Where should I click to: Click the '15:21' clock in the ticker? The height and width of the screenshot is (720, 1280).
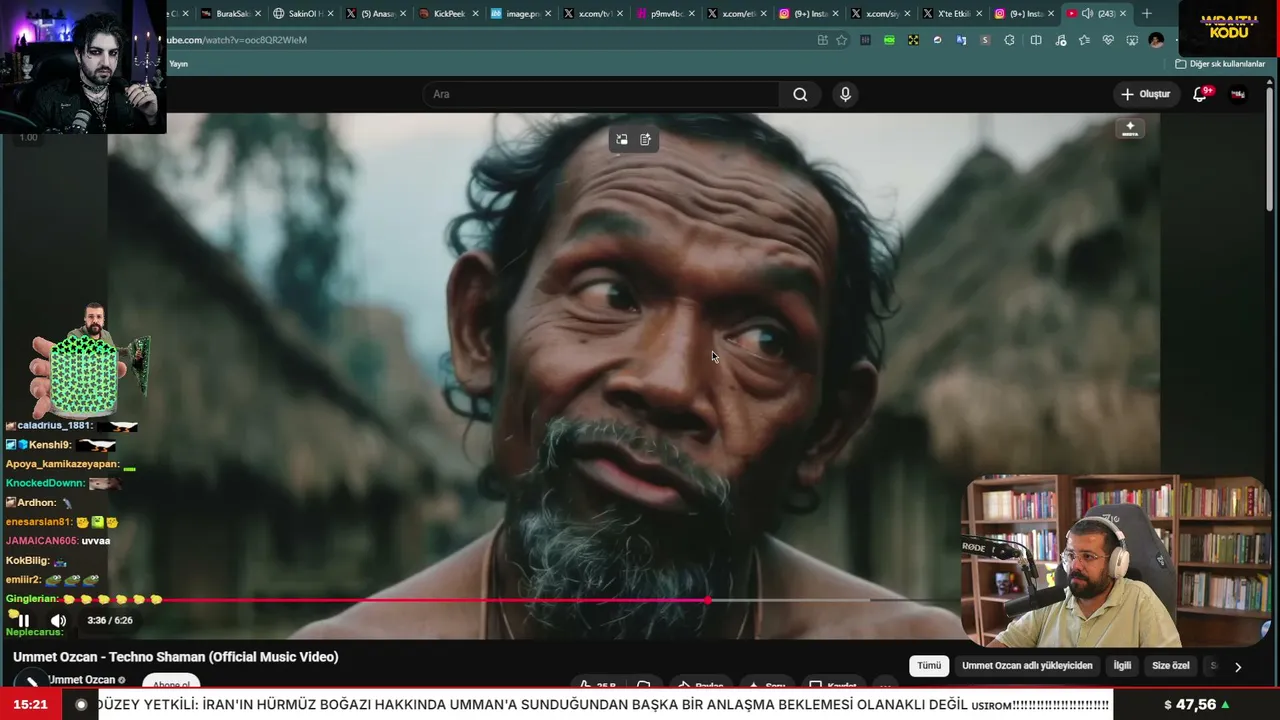click(x=31, y=705)
